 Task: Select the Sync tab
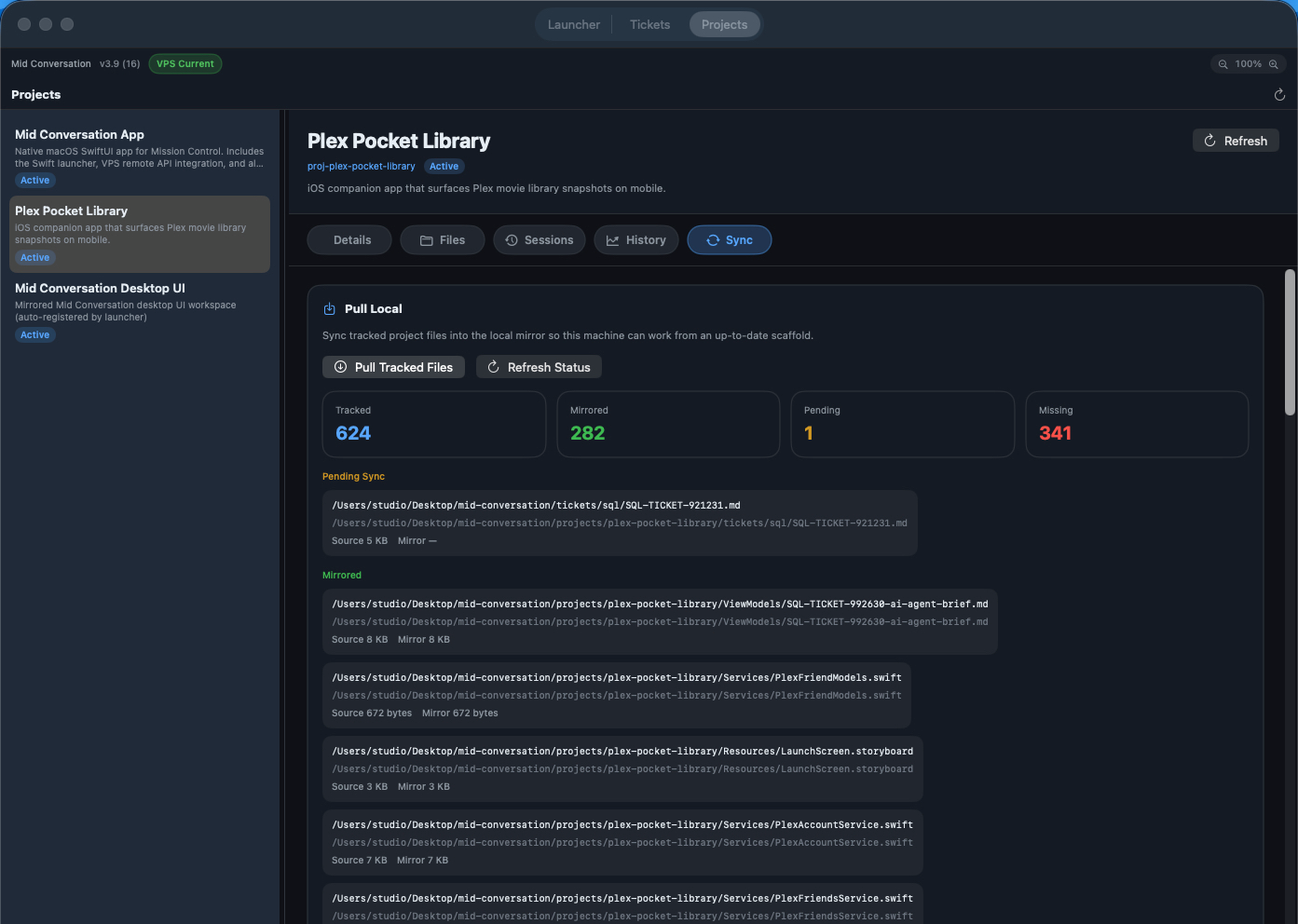click(x=729, y=240)
